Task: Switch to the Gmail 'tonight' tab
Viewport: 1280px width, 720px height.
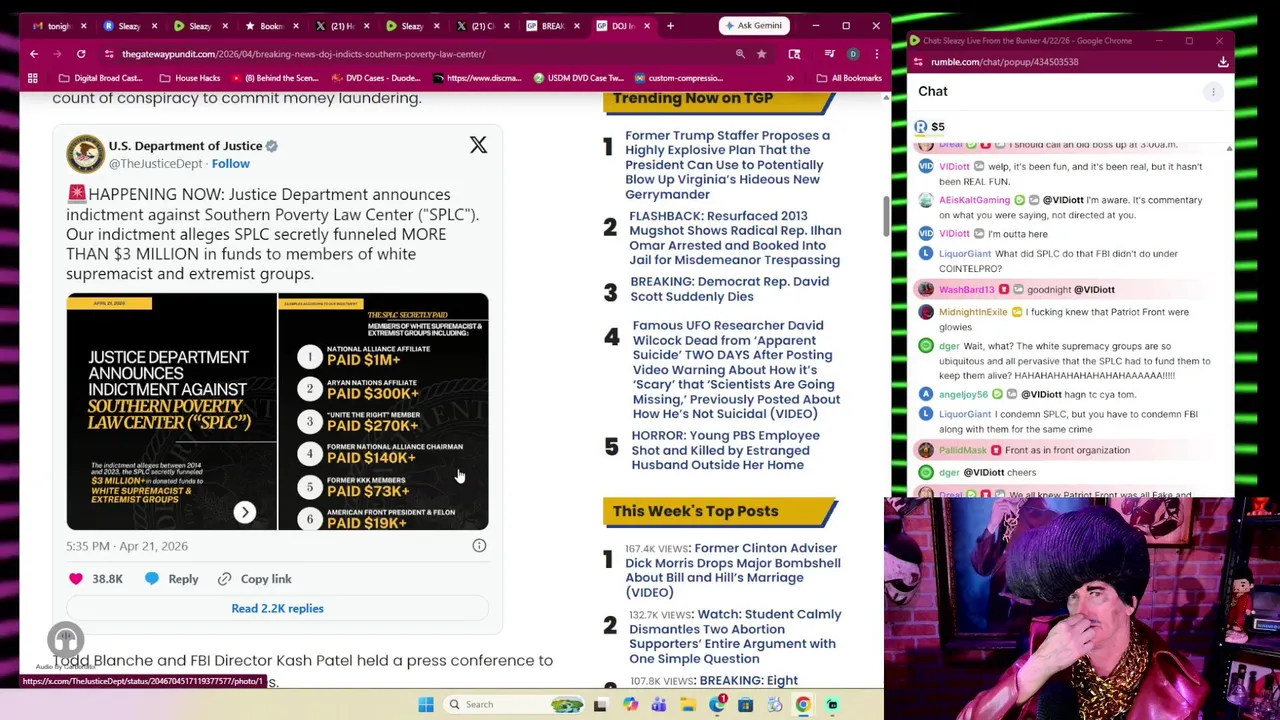Action: pyautogui.click(x=57, y=26)
